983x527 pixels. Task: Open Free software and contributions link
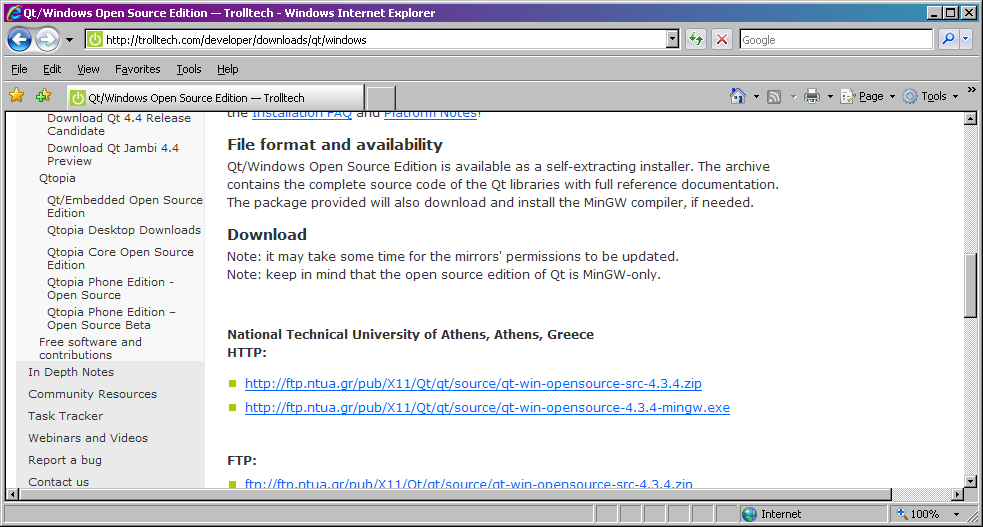[x=90, y=348]
